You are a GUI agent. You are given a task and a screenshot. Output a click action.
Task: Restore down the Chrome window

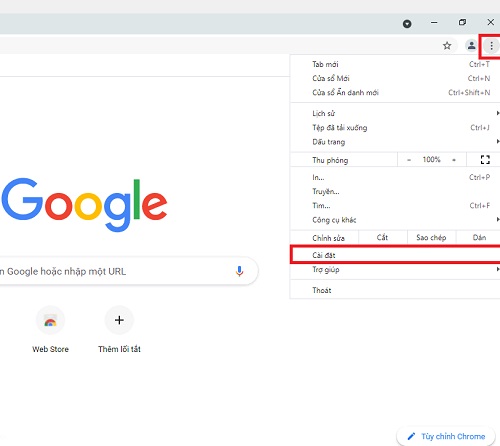coord(462,22)
